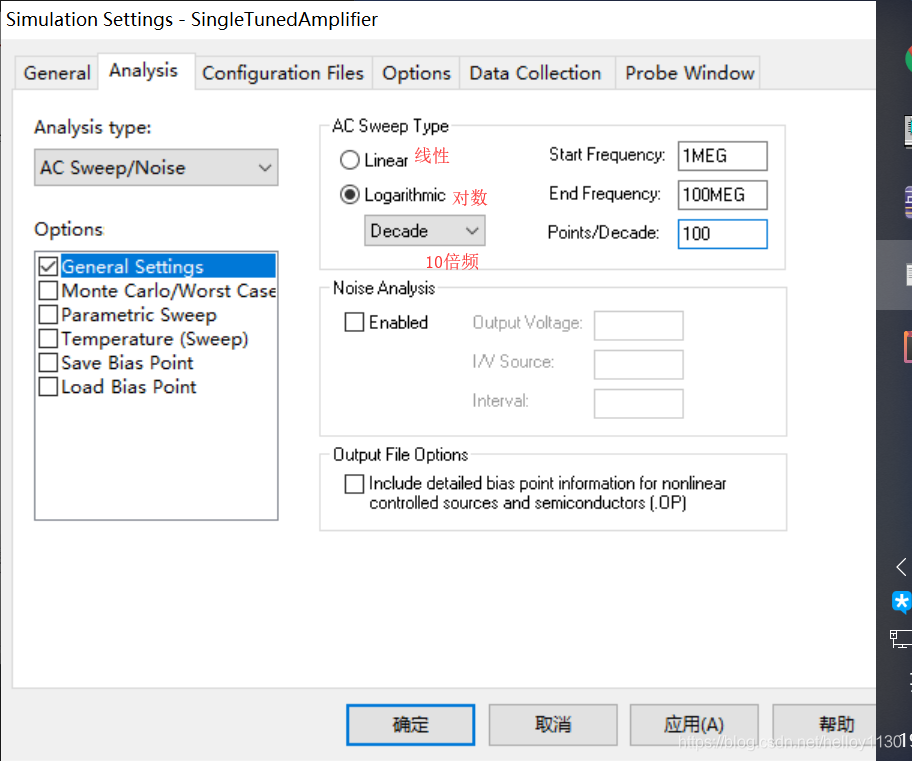Select the Parametric Sweep list row text

139,315
